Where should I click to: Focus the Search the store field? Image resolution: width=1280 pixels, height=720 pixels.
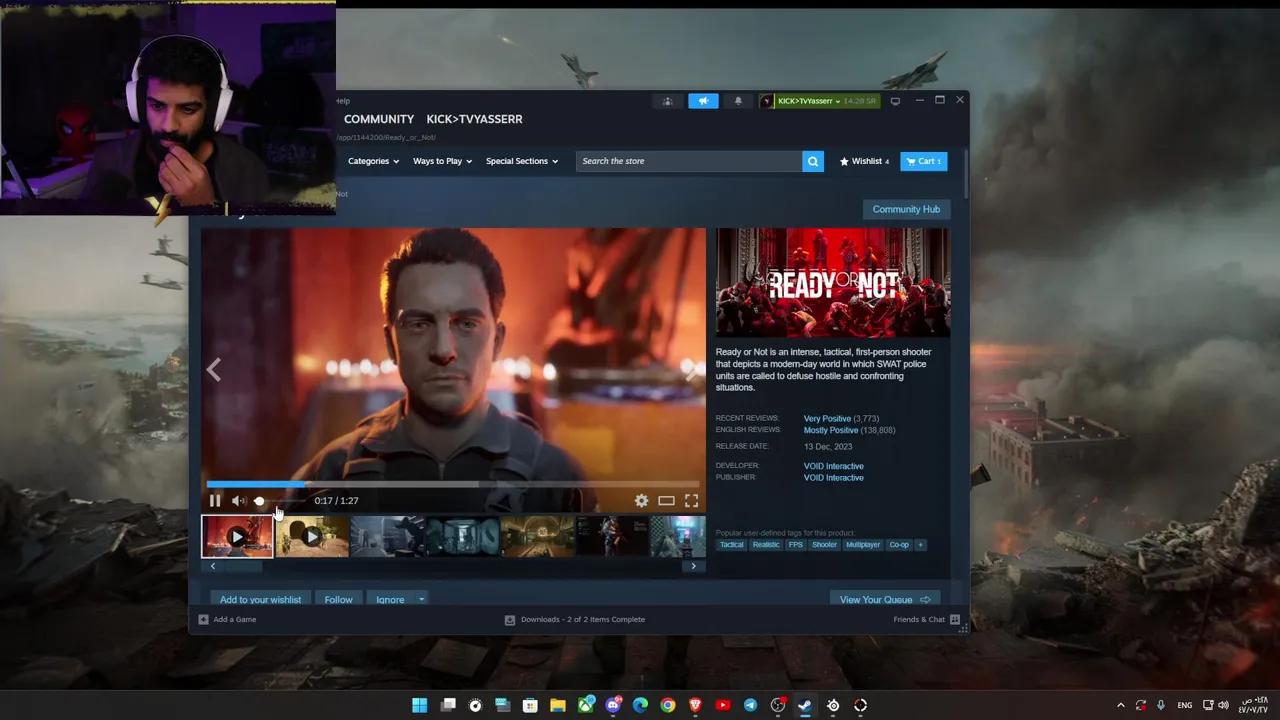tap(689, 161)
